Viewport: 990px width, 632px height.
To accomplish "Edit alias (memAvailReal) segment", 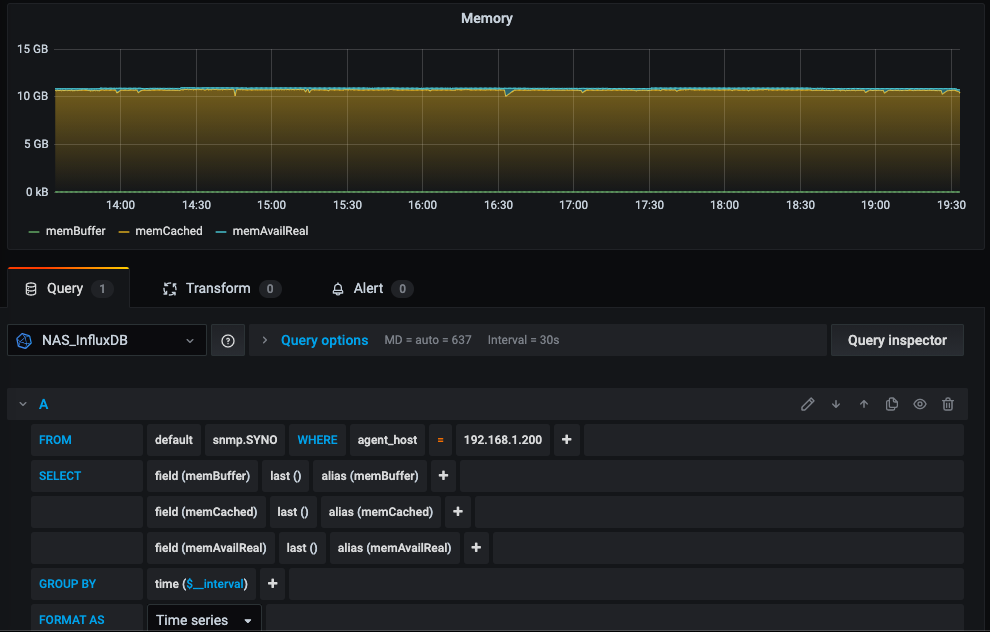I will [395, 548].
